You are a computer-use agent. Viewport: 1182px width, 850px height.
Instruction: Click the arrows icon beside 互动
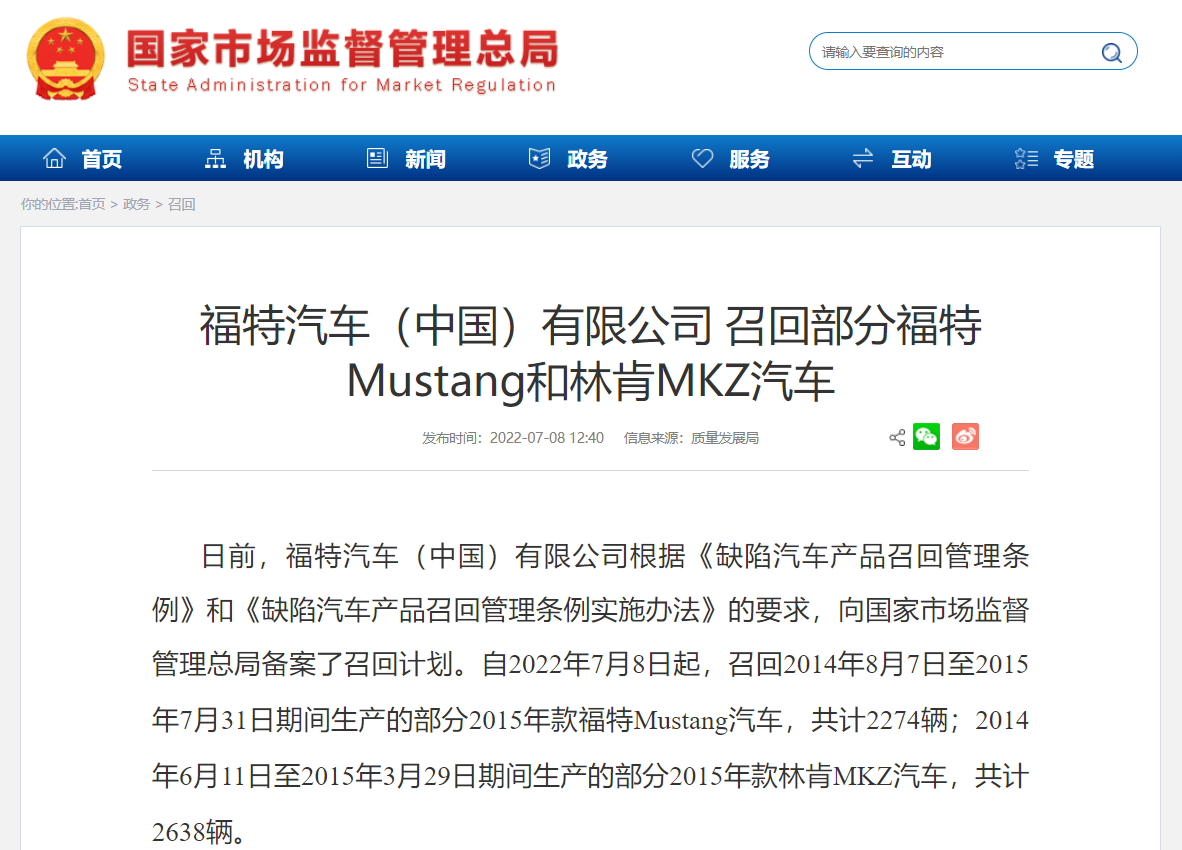[x=863, y=158]
